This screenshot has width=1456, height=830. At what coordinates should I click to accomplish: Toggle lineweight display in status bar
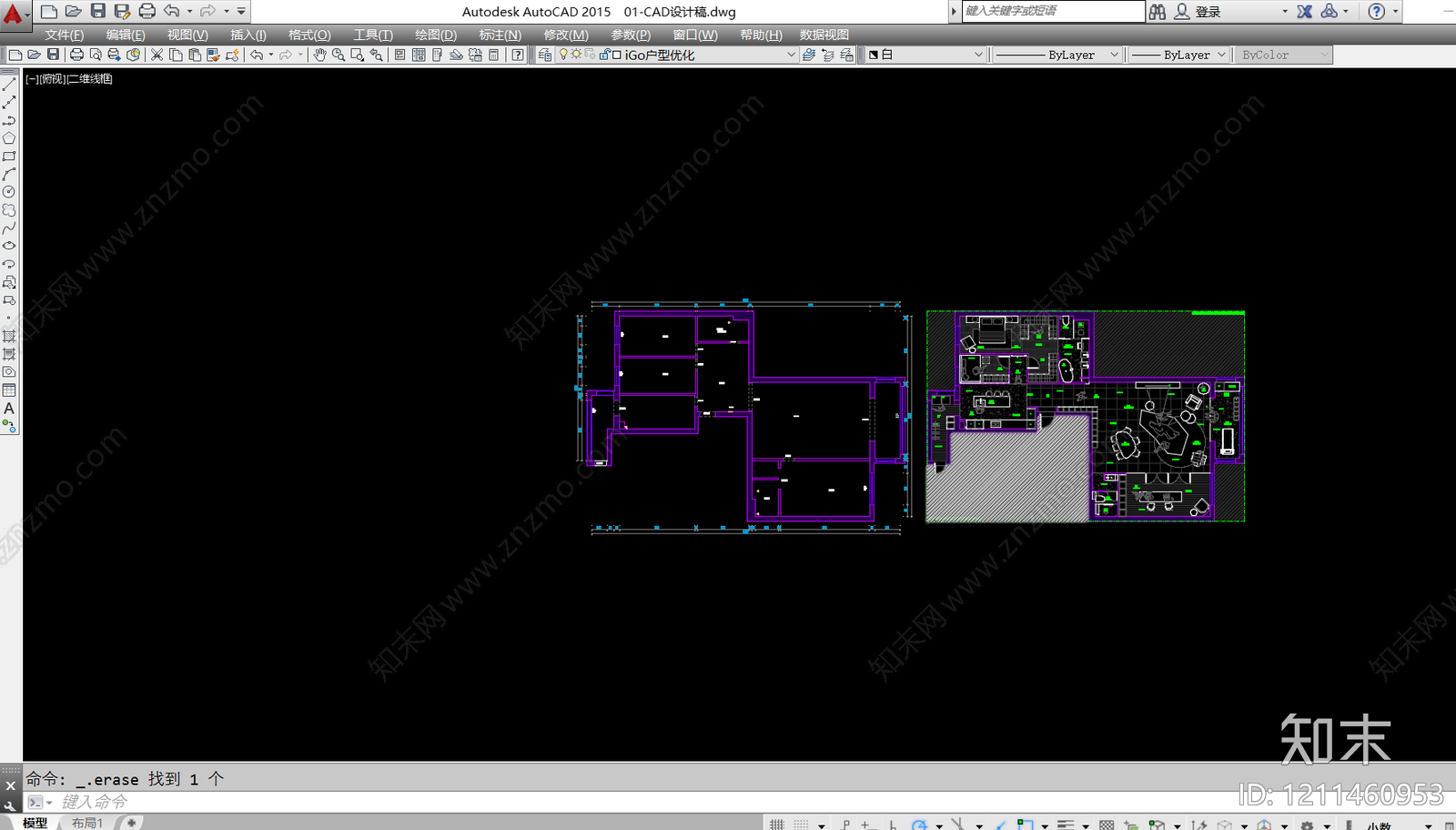[1066, 825]
